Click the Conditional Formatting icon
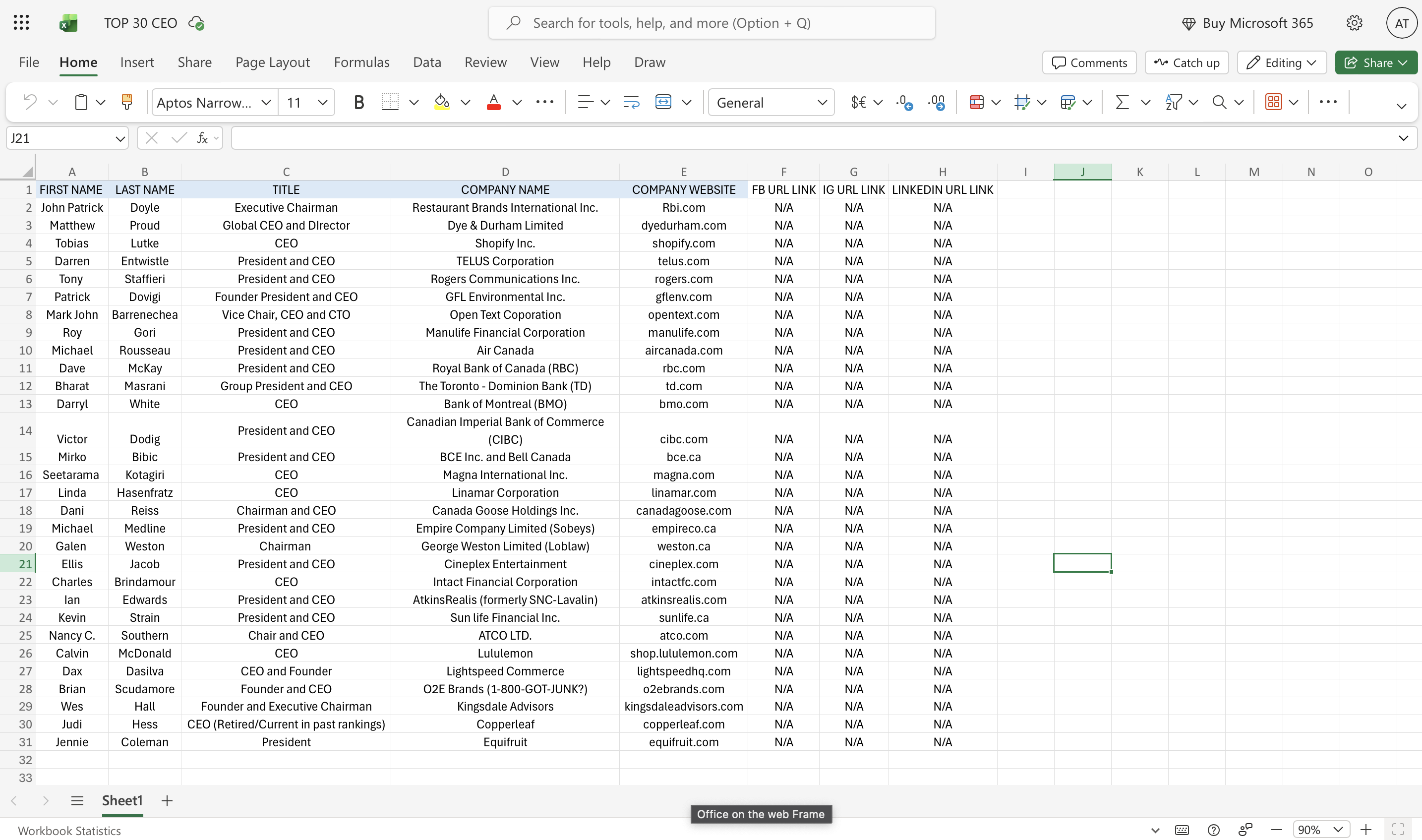The height and width of the screenshot is (840, 1422). coord(976,103)
